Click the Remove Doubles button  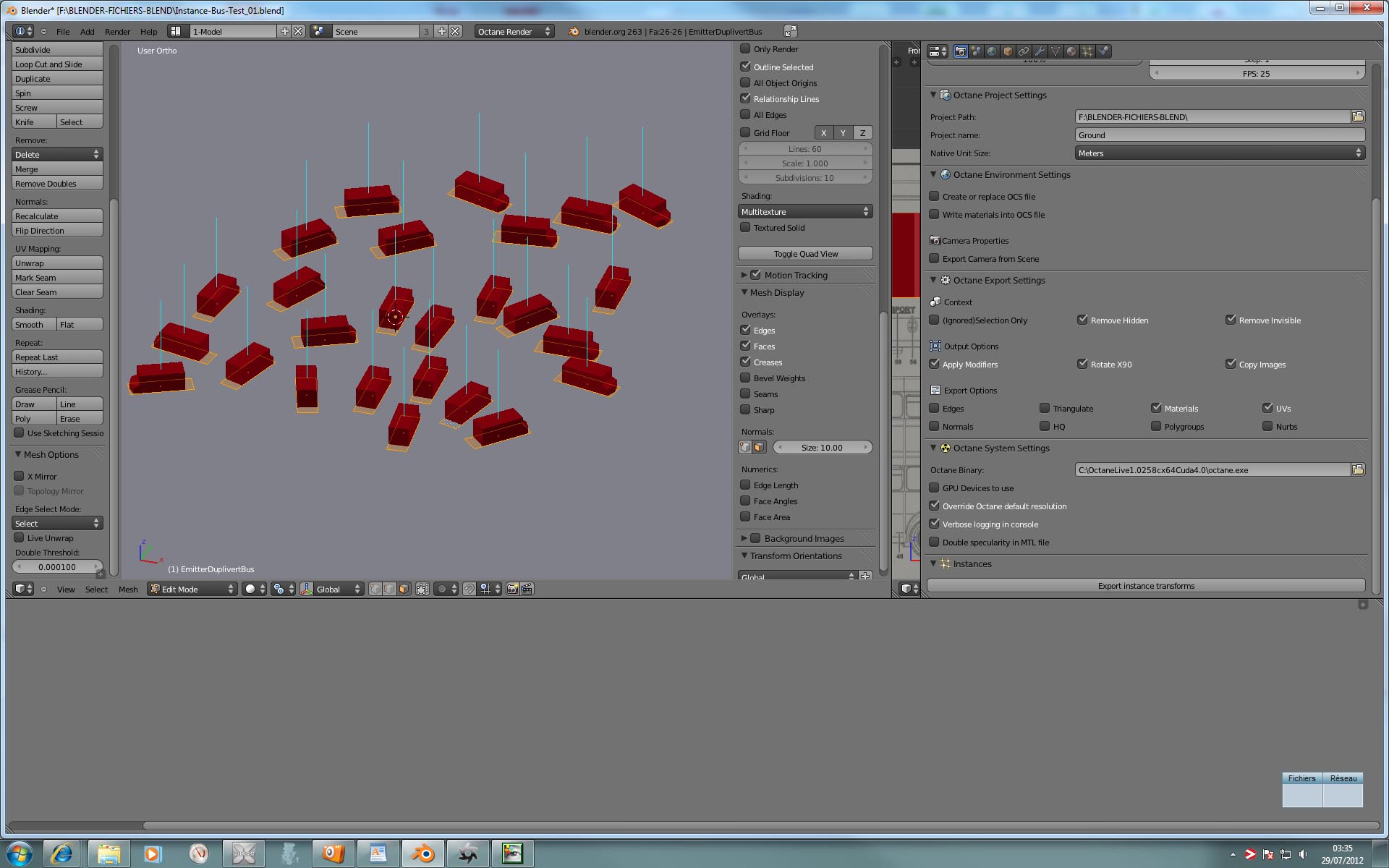click(x=57, y=184)
